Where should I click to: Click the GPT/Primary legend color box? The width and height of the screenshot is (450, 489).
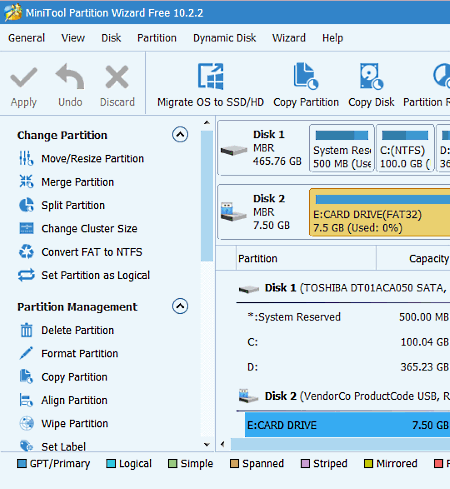pos(22,464)
